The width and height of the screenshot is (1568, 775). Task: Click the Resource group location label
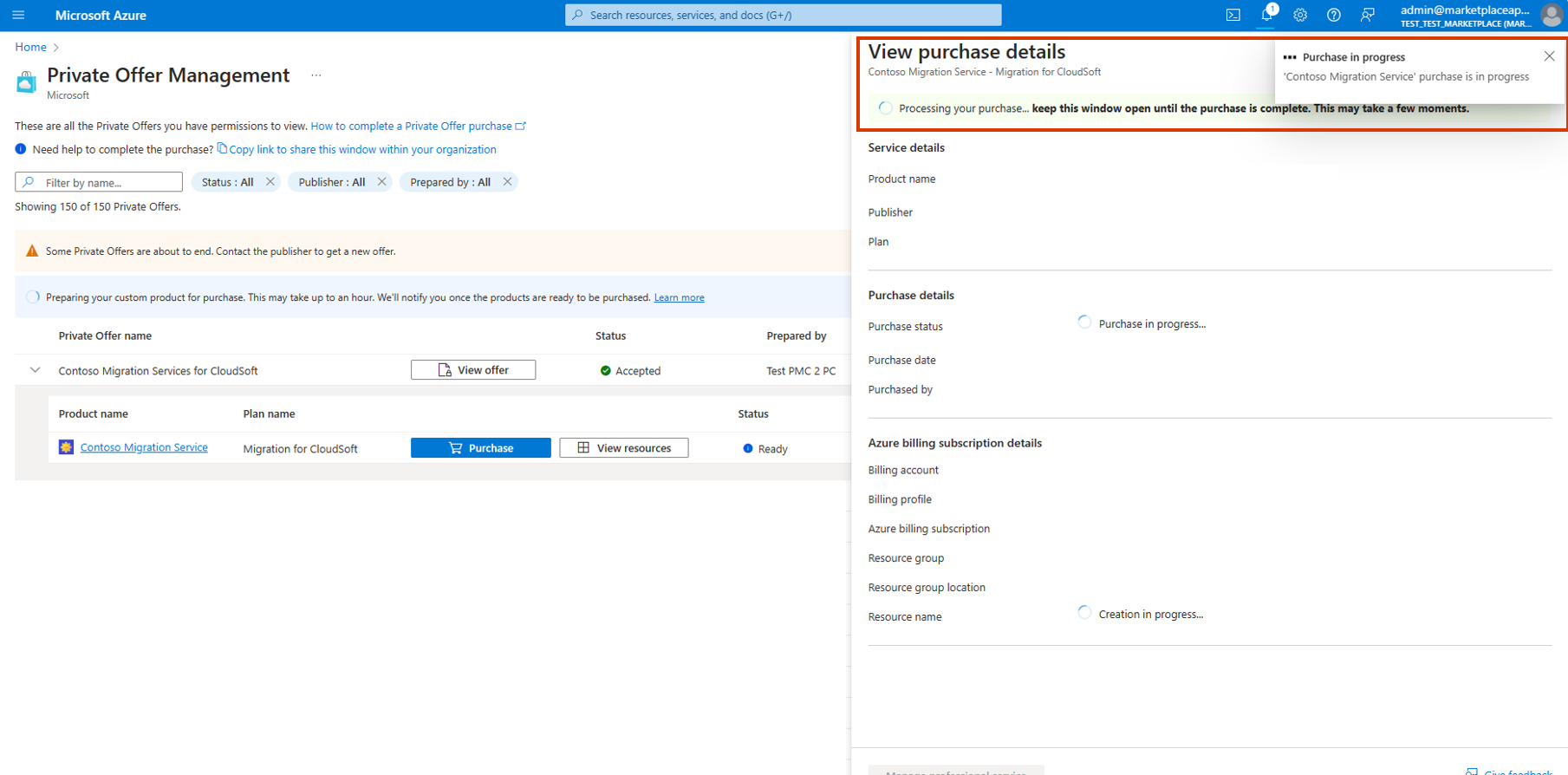click(927, 588)
